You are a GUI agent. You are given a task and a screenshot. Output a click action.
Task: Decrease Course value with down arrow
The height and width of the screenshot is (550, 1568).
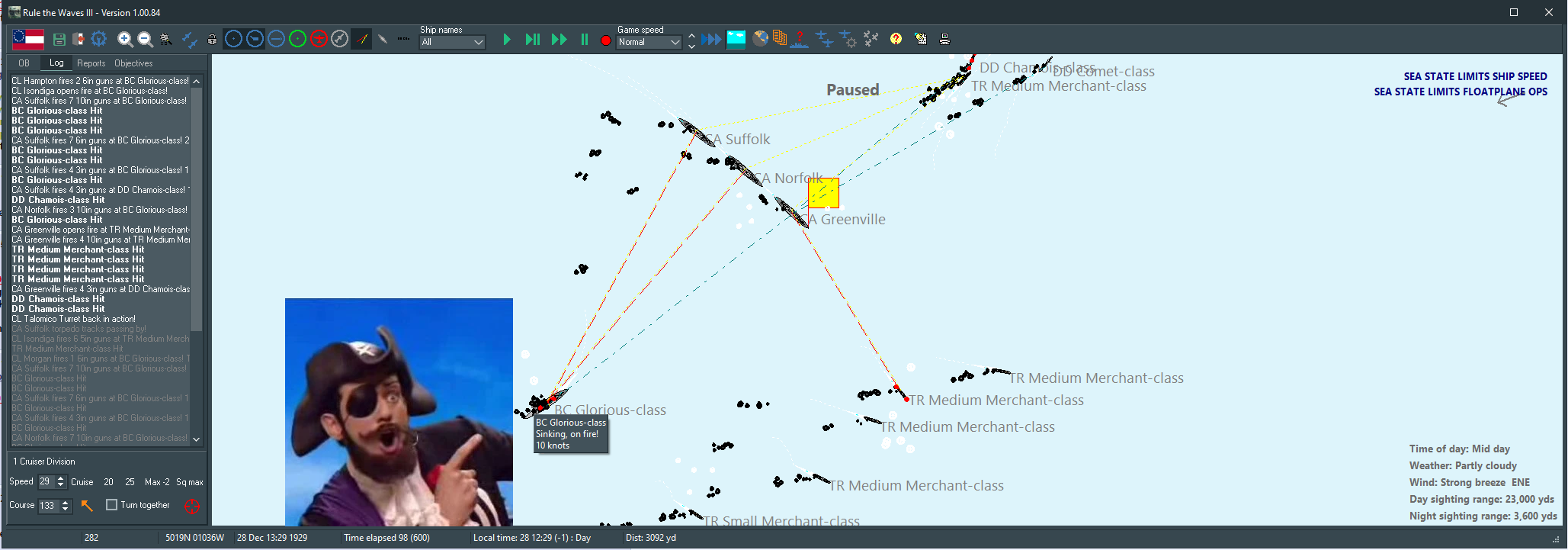66,509
